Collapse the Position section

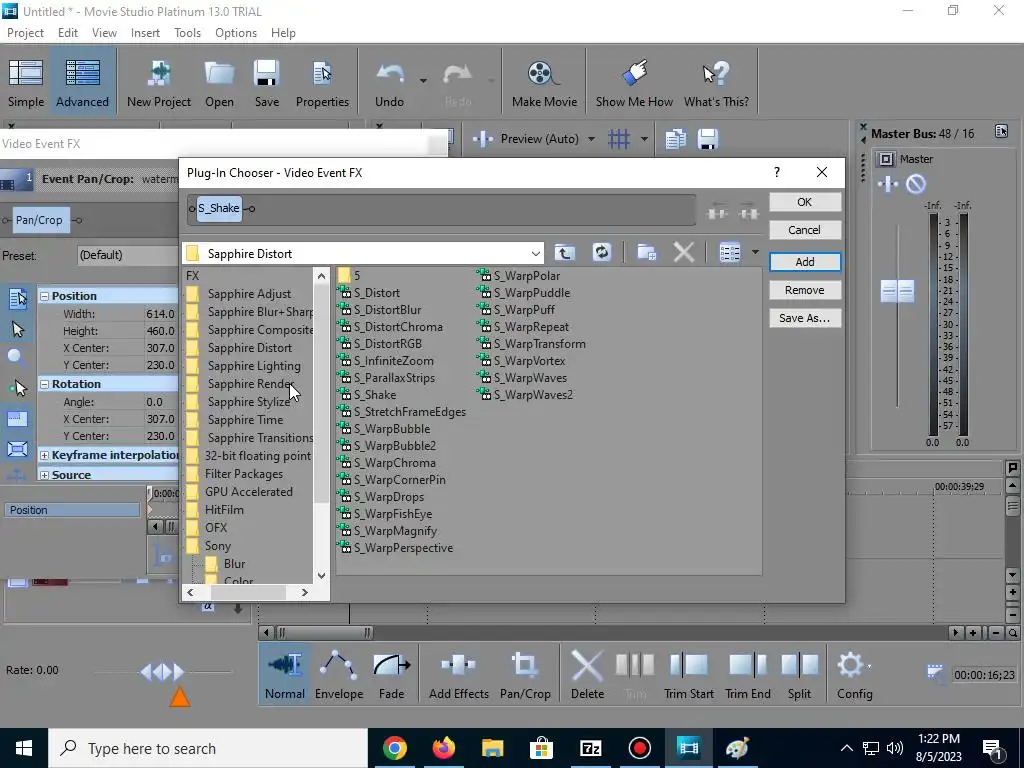(44, 296)
